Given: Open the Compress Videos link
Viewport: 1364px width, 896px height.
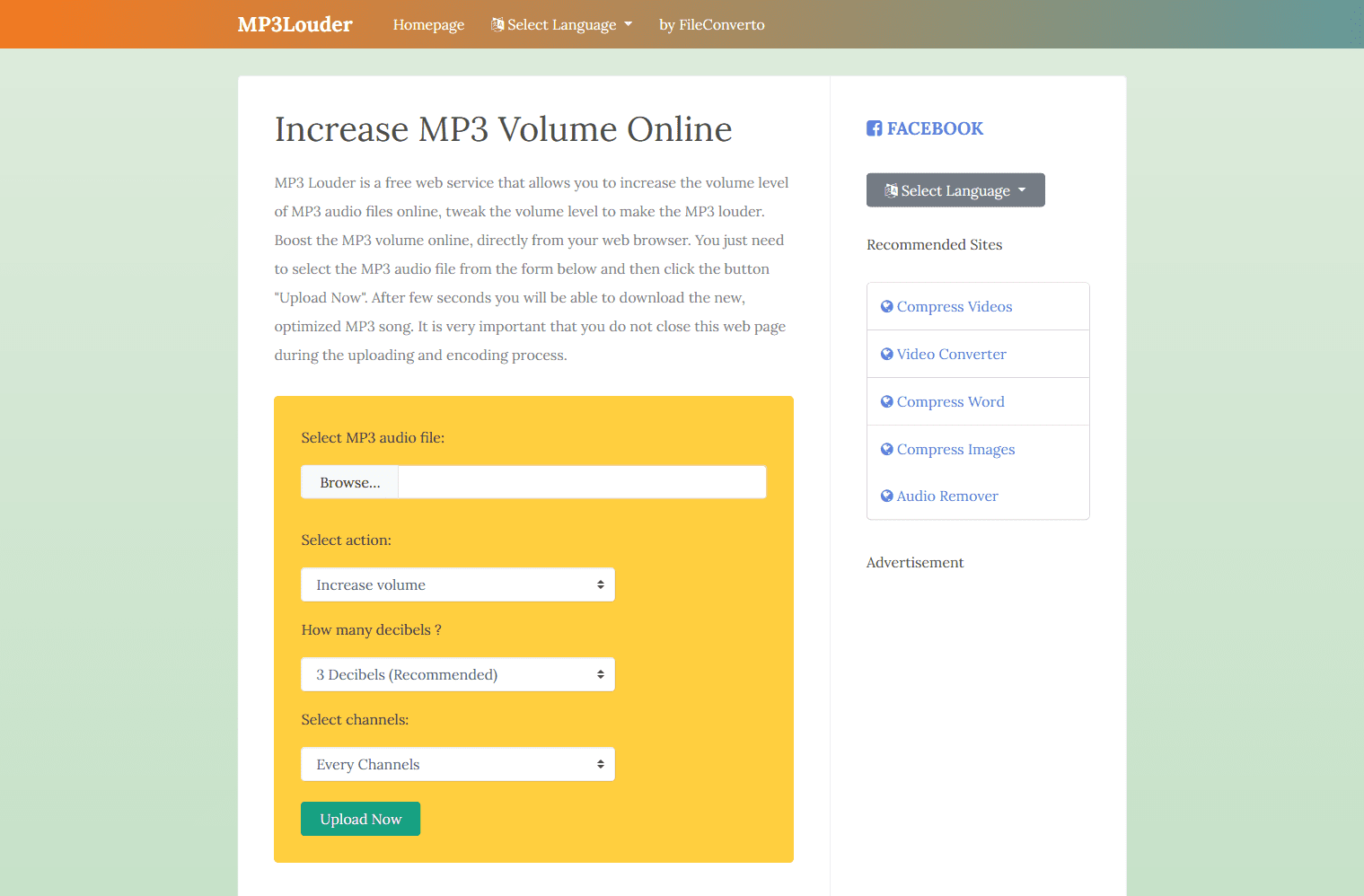Looking at the screenshot, I should pyautogui.click(x=955, y=306).
